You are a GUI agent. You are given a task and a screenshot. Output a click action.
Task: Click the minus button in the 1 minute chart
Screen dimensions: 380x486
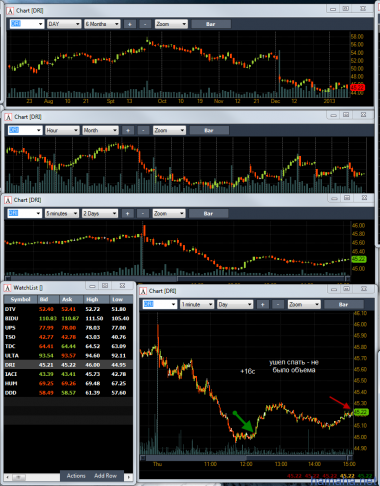point(278,304)
